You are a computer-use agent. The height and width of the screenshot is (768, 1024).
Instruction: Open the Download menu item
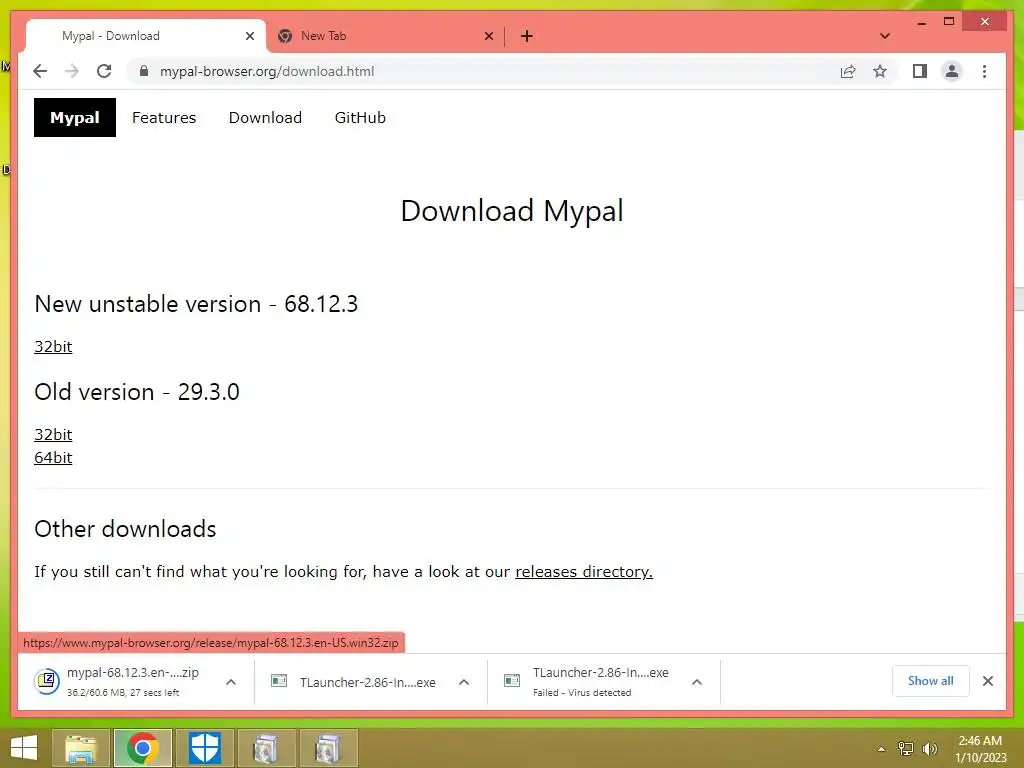265,118
